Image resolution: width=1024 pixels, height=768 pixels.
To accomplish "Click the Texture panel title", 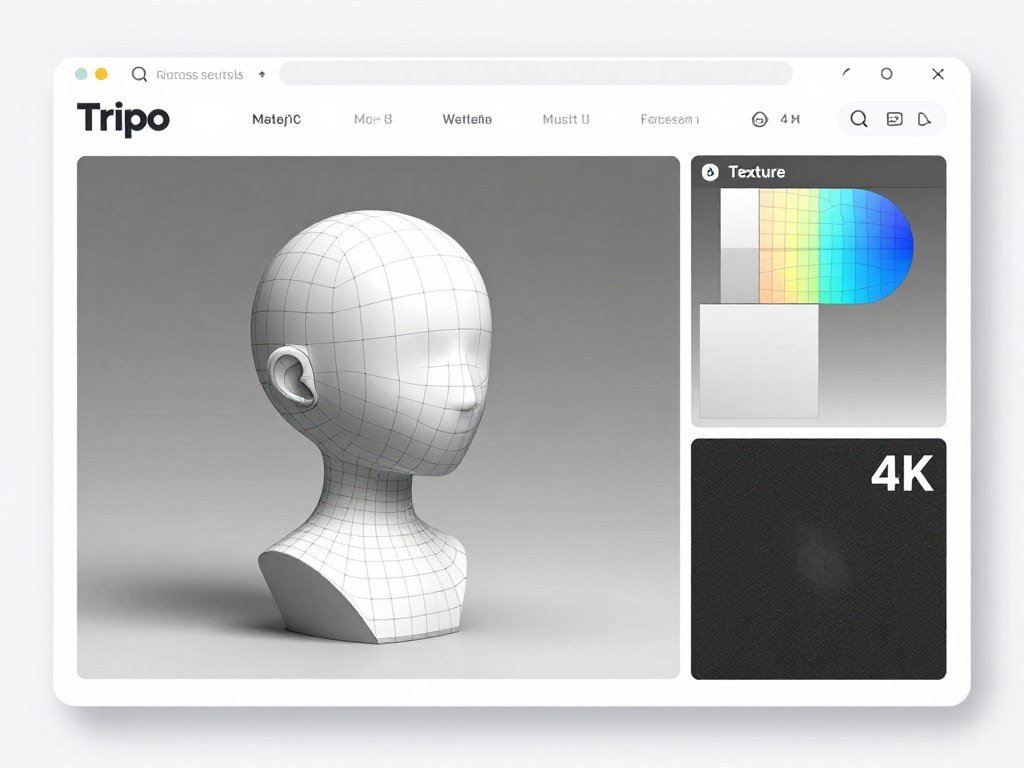I will click(757, 172).
